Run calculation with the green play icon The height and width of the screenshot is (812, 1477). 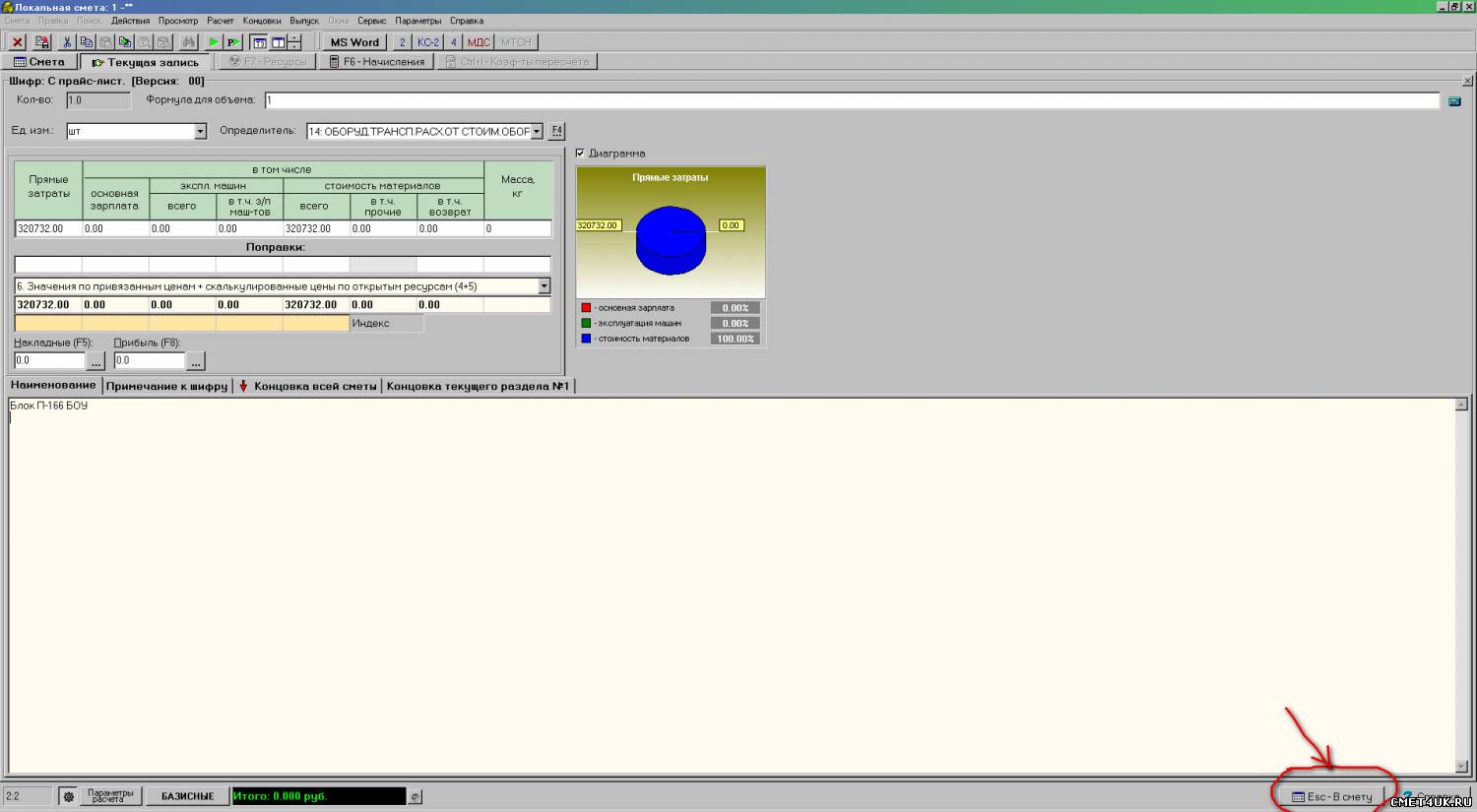[x=213, y=42]
